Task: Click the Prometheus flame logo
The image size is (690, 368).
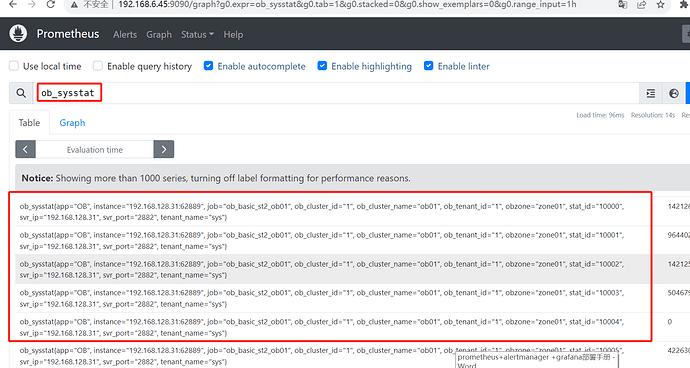Action: point(18,34)
